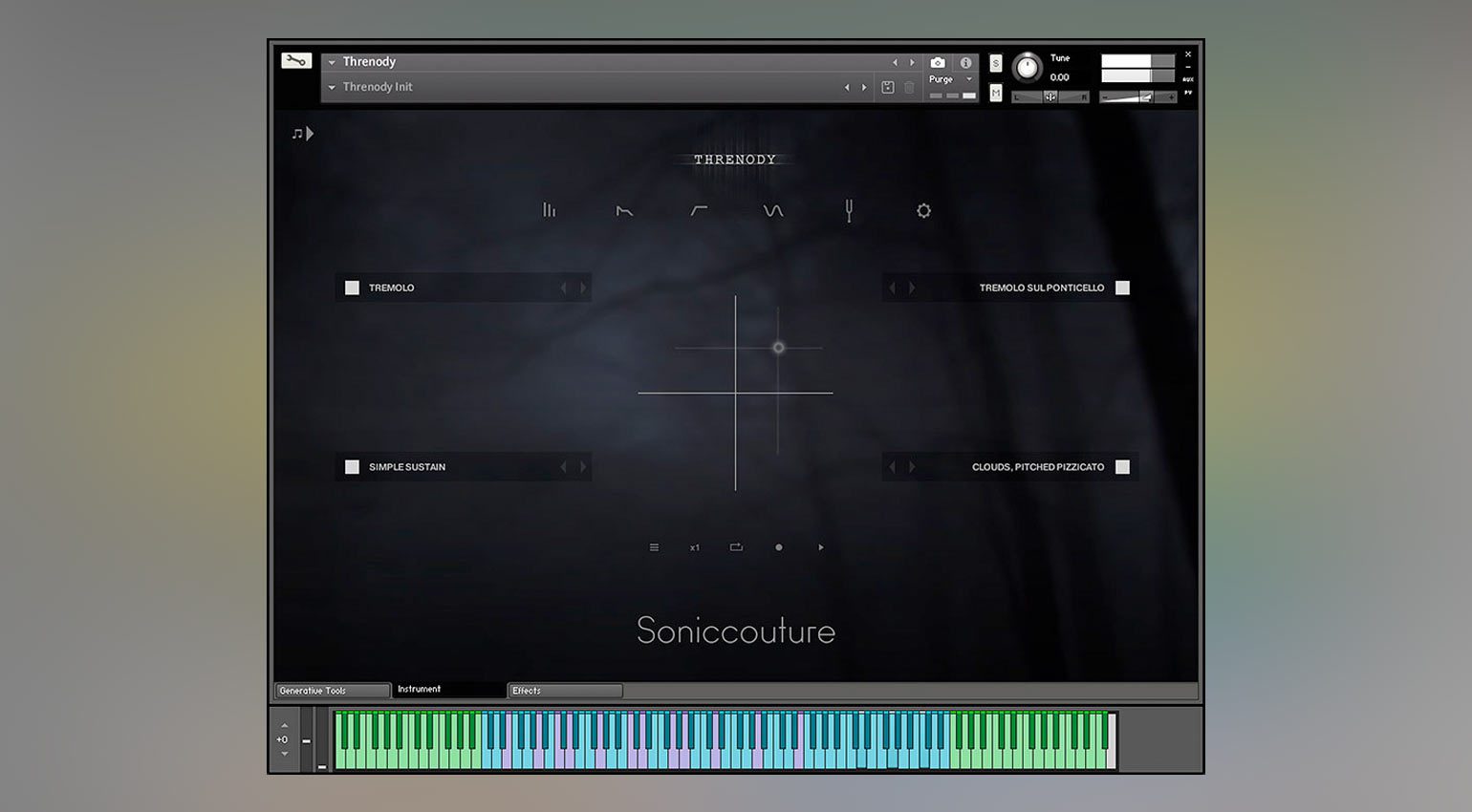The image size is (1472, 812).
Task: Select next articulation for Simple Sustain
Action: [x=583, y=467]
